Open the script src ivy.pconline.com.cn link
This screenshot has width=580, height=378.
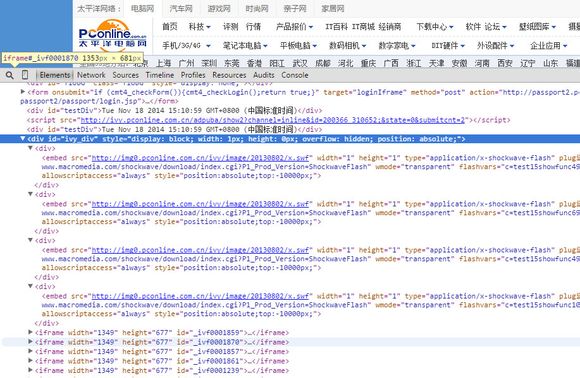tap(272, 120)
